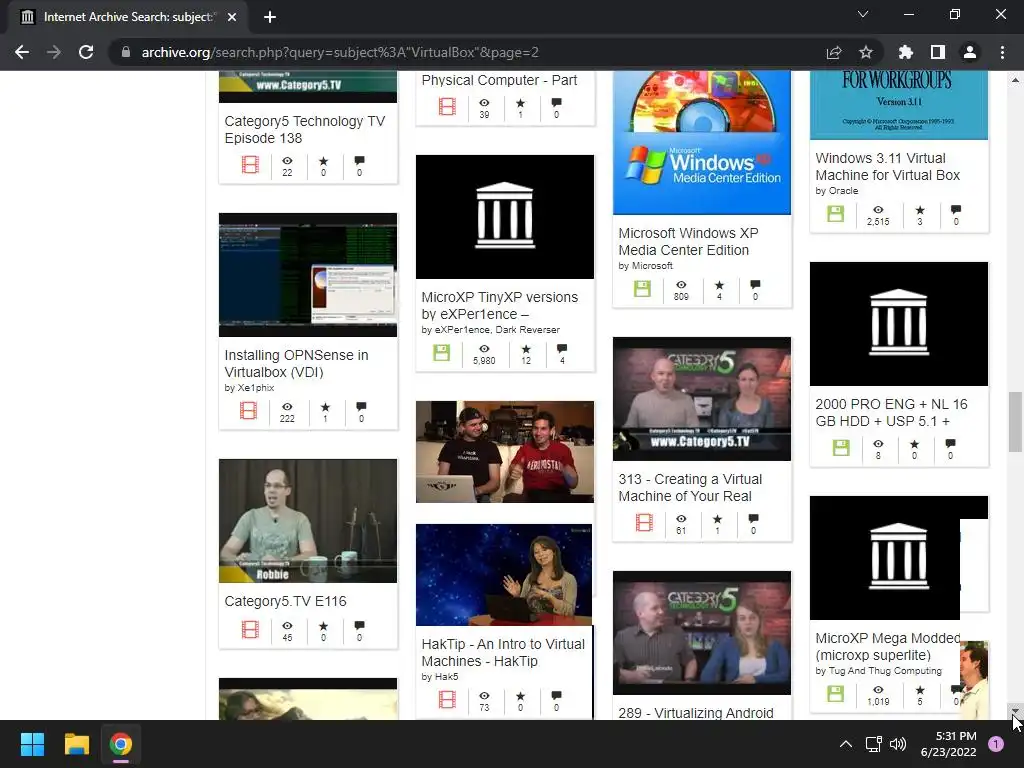Open 289 - Virtualizing Android title
Viewport: 1024px width, 768px height.
point(696,712)
